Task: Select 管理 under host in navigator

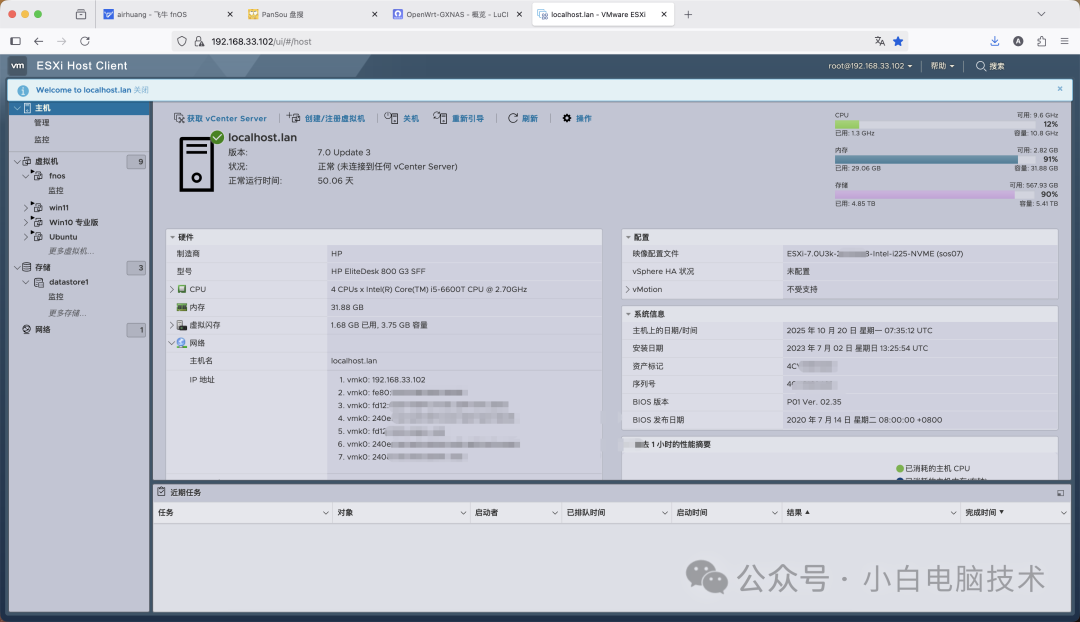Action: pyautogui.click(x=42, y=123)
